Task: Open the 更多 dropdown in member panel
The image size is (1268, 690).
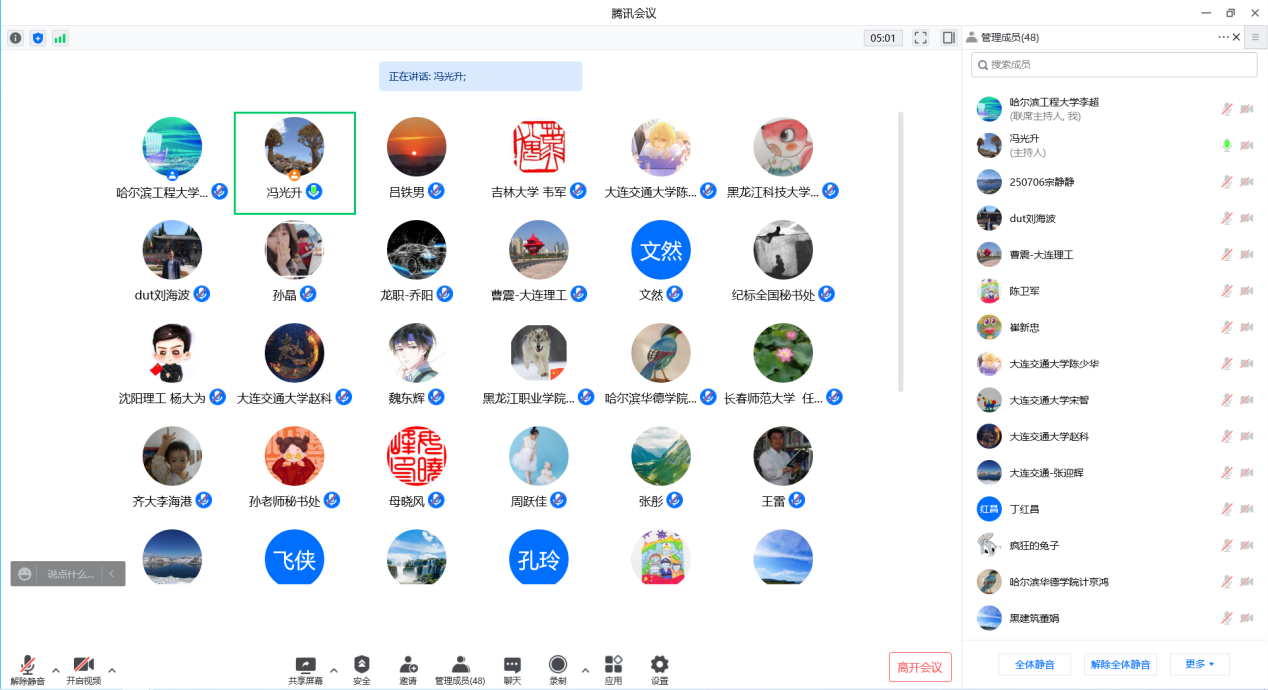Action: point(1199,664)
